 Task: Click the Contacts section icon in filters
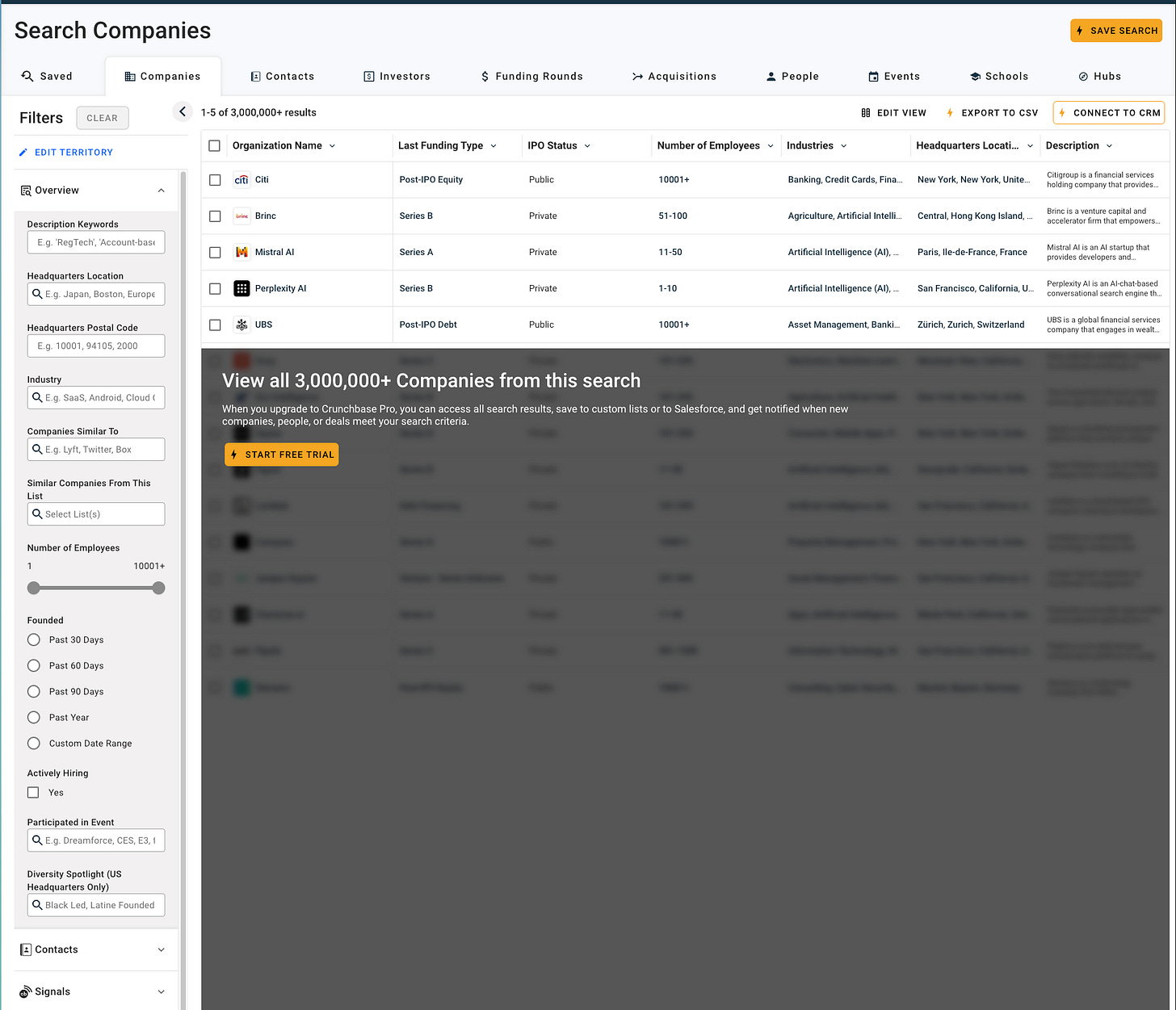pyautogui.click(x=26, y=949)
